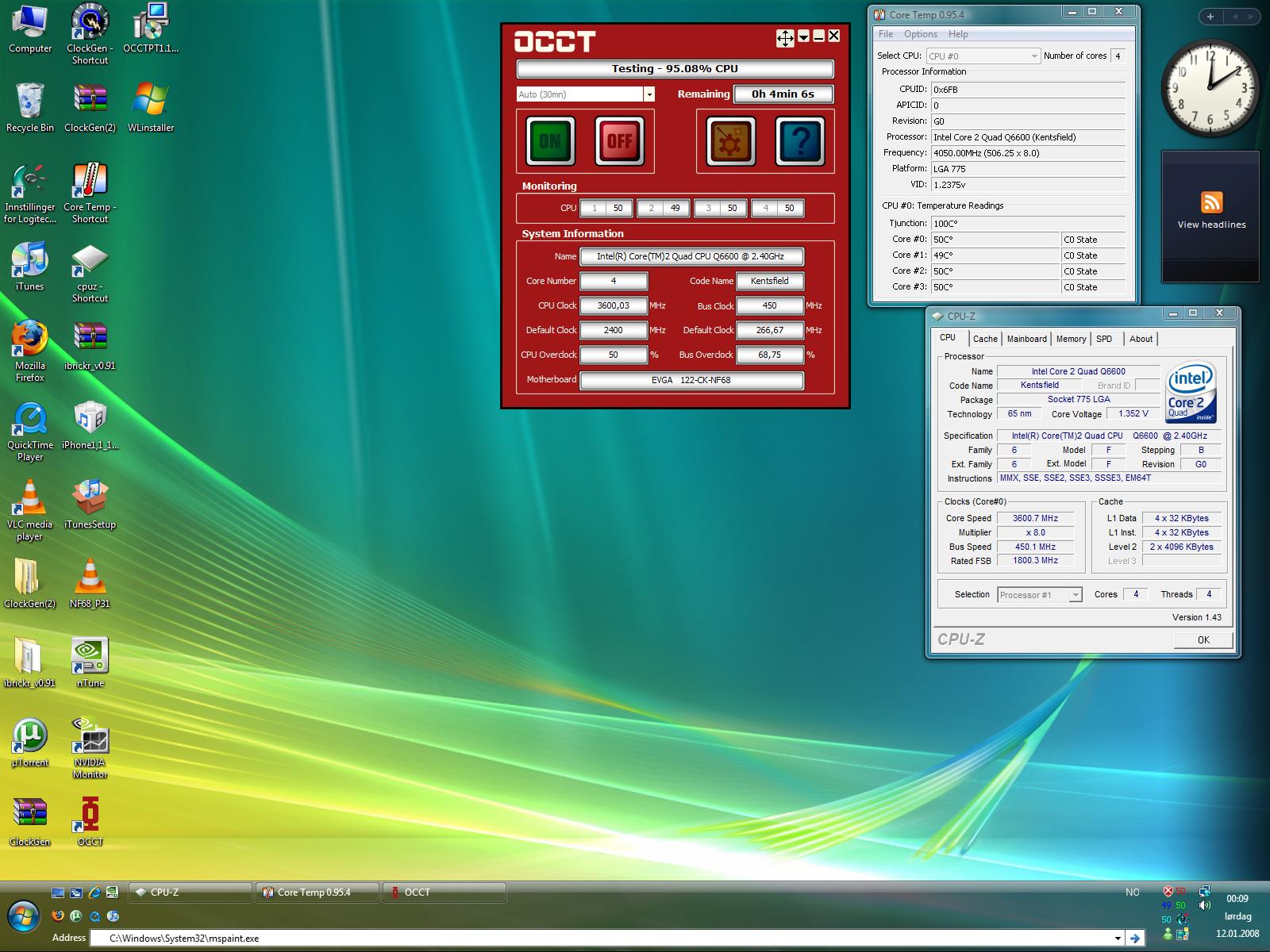Screen dimensions: 1270x952
Task: Launch µTorrent from quick launch bar
Action: click(x=76, y=916)
